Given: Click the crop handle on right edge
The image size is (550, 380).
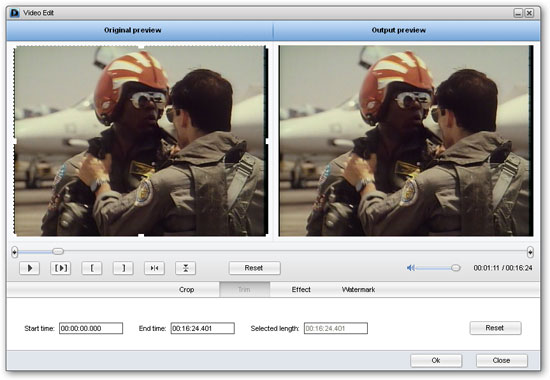Looking at the screenshot, I should tap(267, 141).
